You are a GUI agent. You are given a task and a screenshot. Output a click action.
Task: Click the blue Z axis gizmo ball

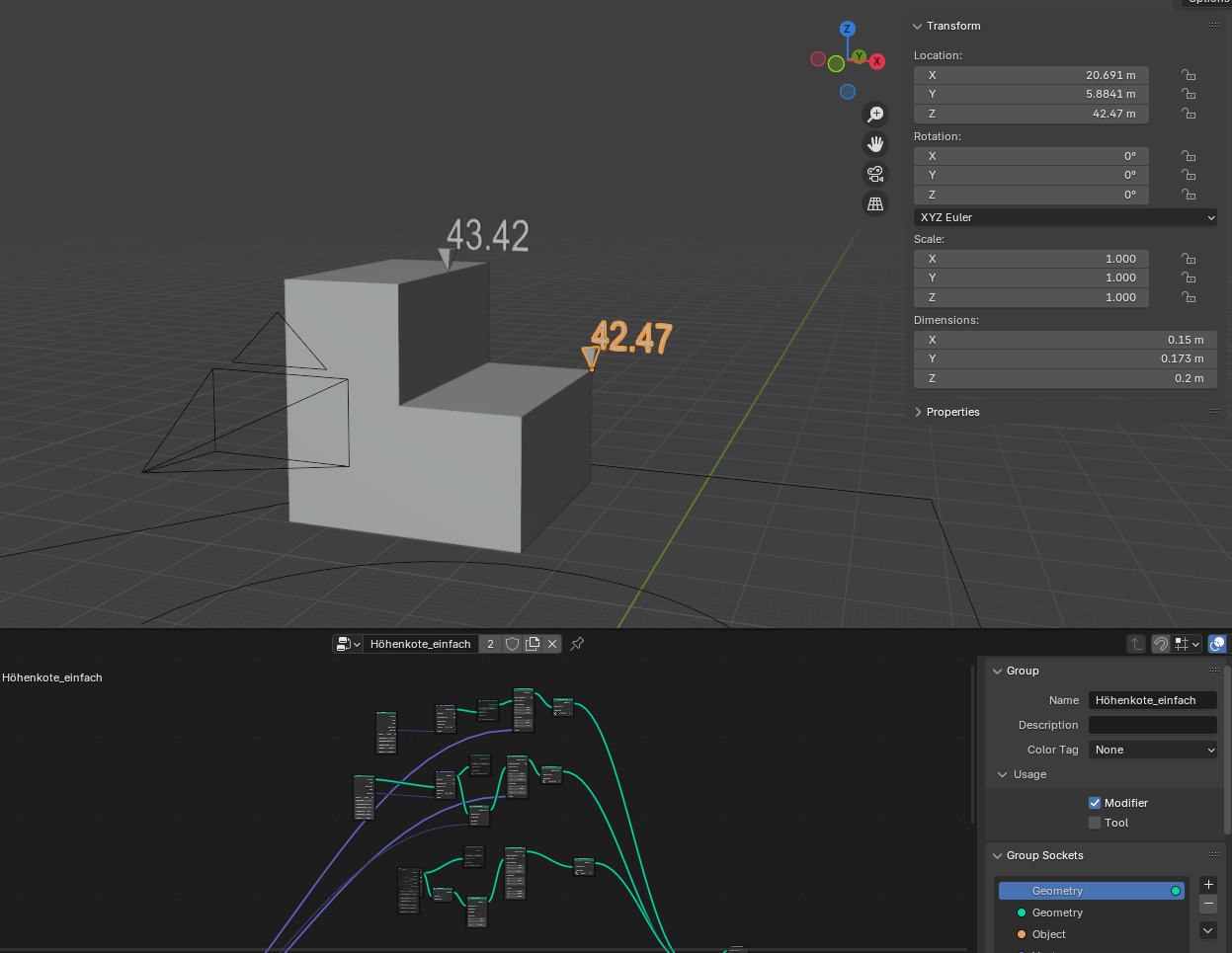click(847, 29)
